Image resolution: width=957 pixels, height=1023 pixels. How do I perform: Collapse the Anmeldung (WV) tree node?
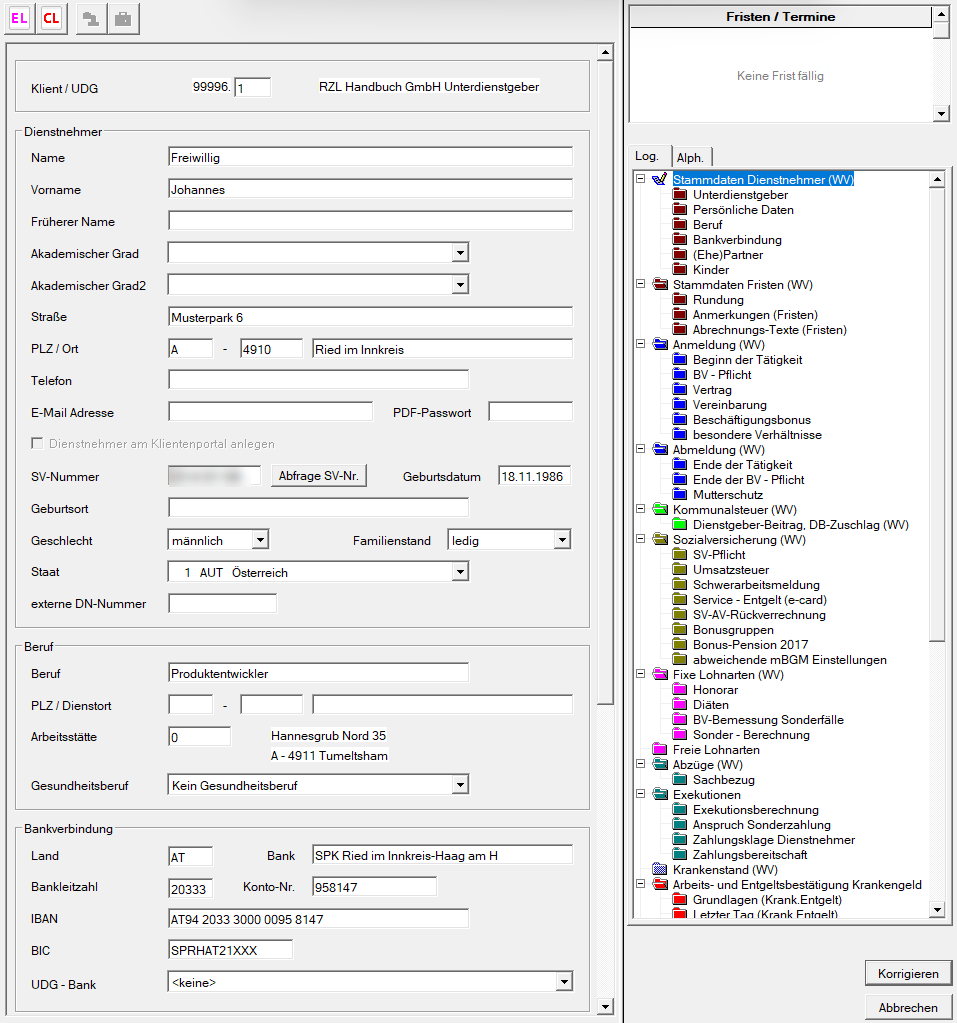[640, 345]
